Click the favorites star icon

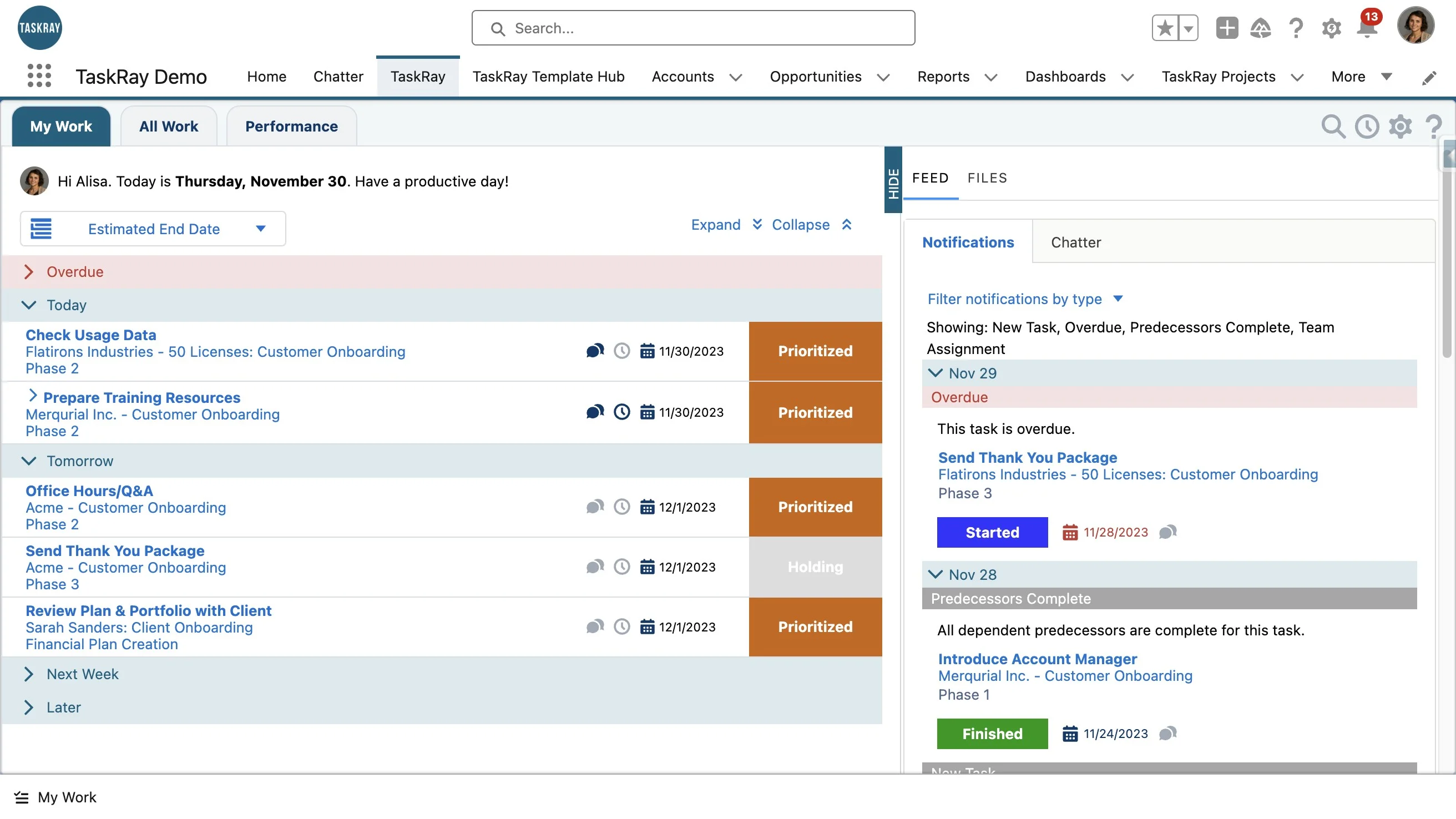click(x=1165, y=28)
